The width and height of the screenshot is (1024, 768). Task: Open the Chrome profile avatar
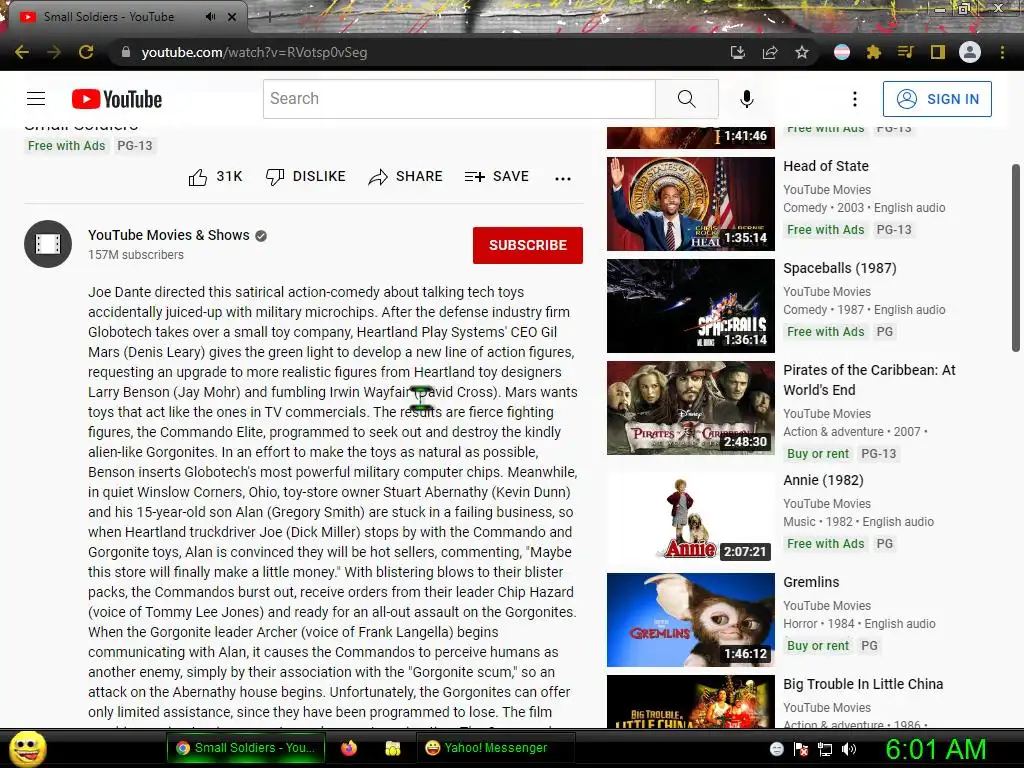point(970,52)
